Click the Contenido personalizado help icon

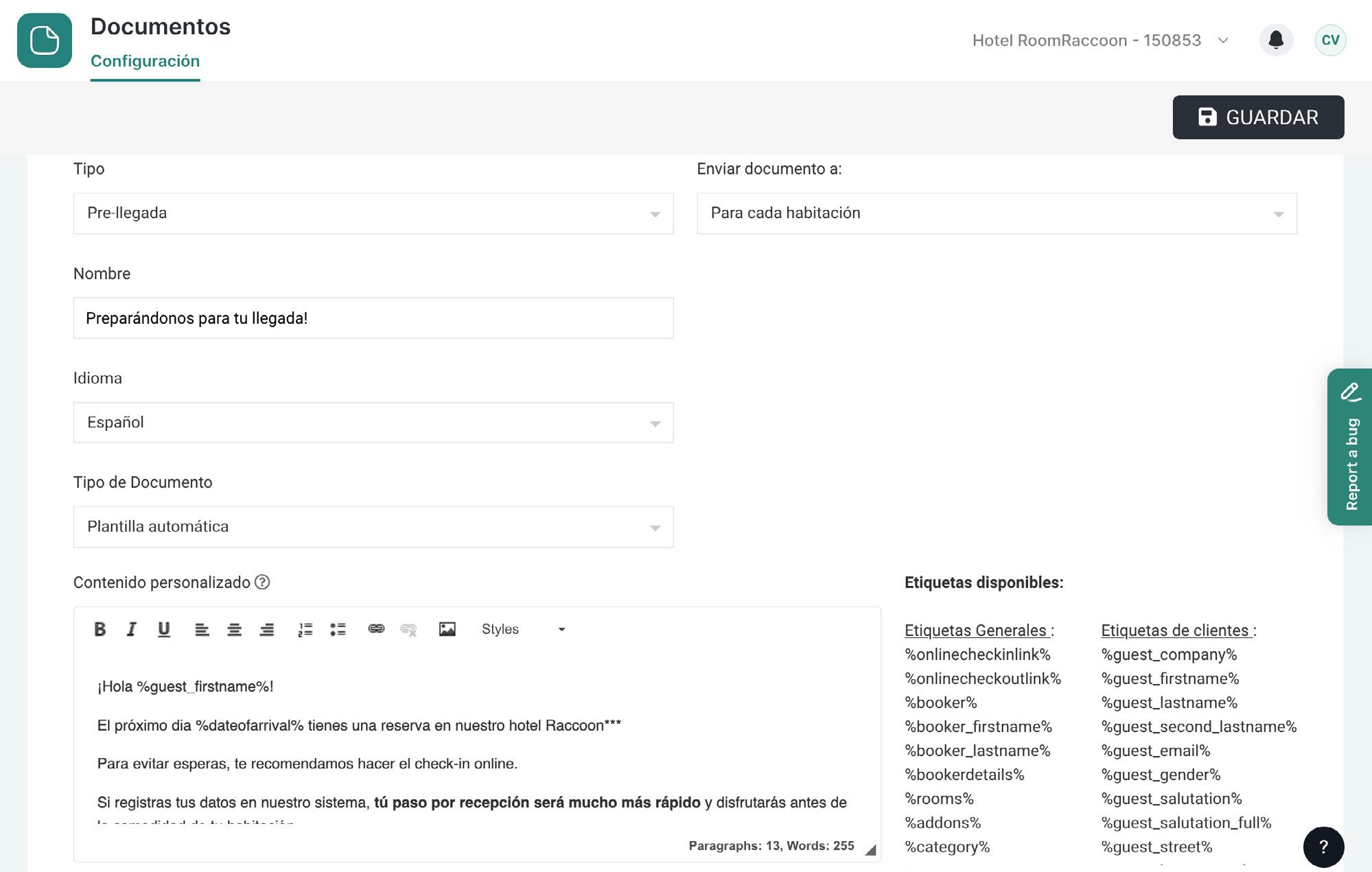tap(262, 582)
